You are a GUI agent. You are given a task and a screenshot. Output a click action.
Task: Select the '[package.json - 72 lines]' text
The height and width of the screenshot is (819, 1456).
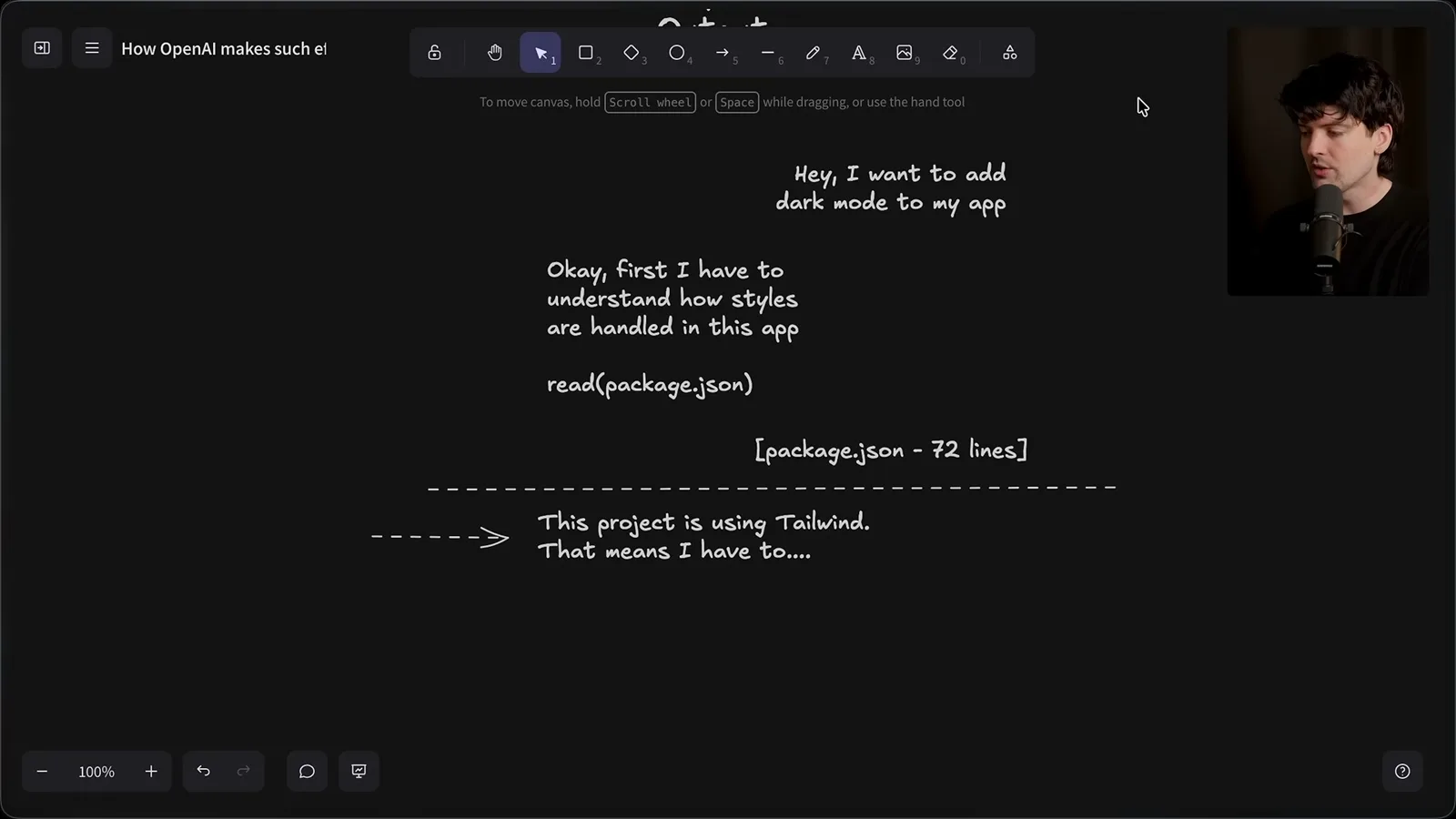(x=891, y=450)
